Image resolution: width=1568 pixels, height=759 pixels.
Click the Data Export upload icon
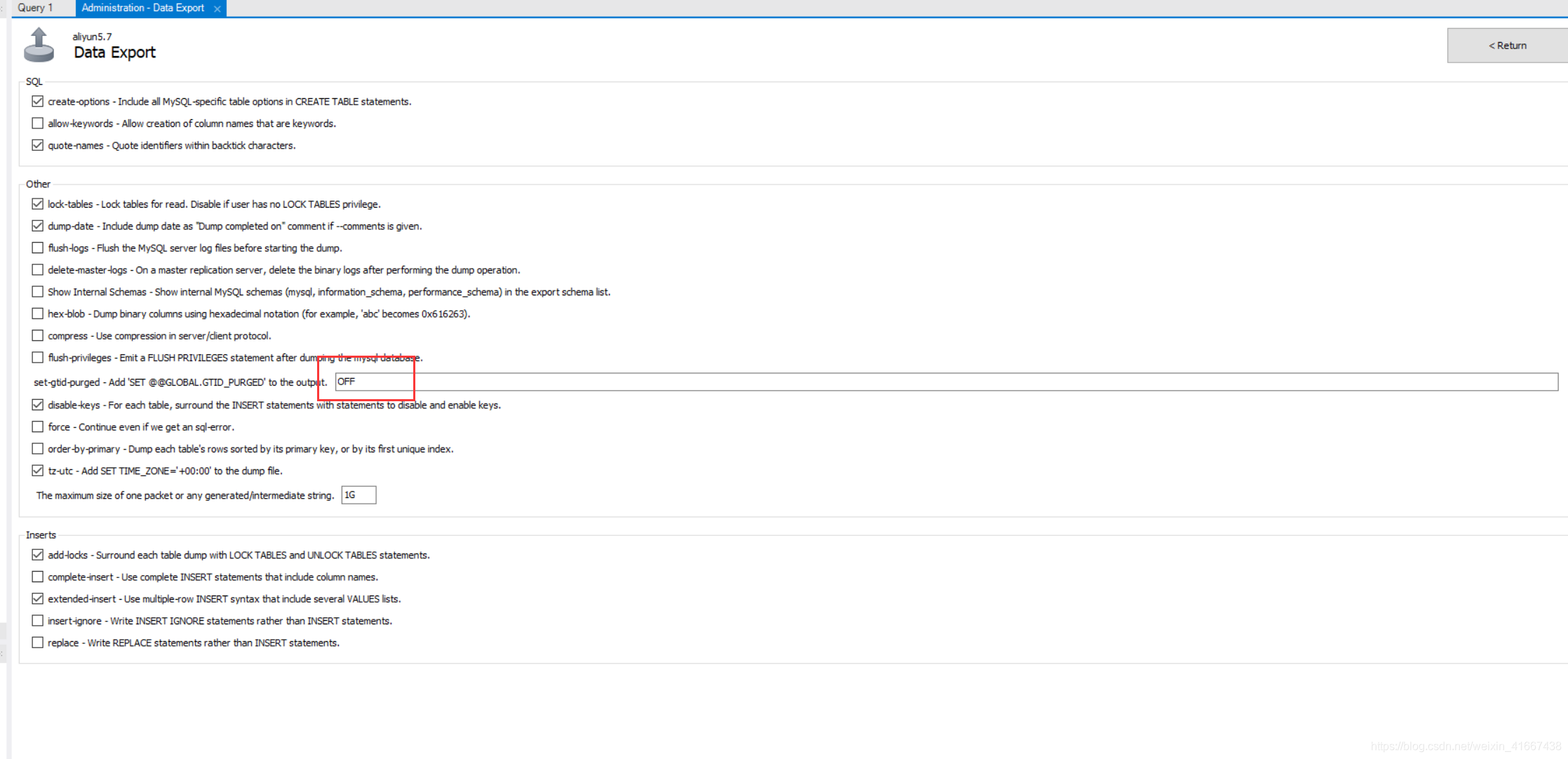point(39,46)
